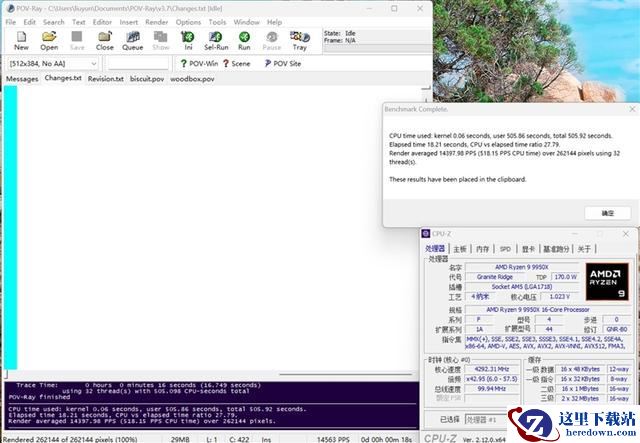Open the resolution dropdown showing 512x384, No AA

[x=53, y=64]
